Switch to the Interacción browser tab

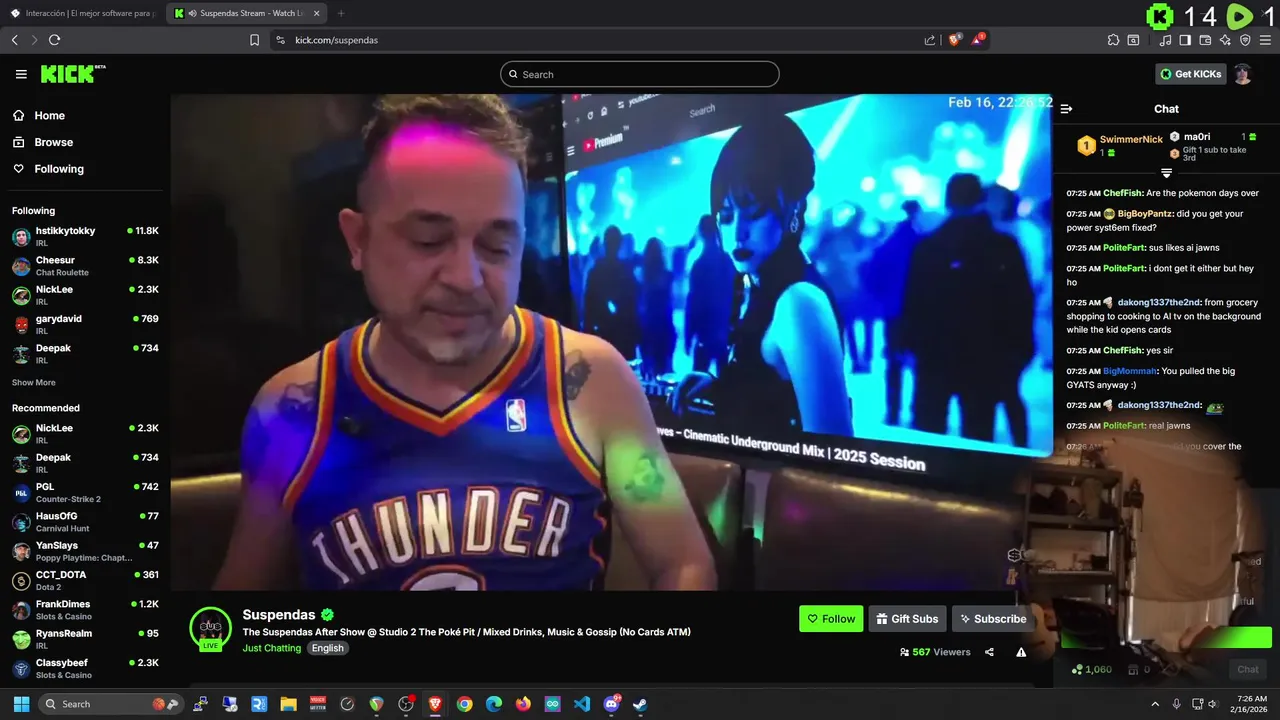pos(82,13)
